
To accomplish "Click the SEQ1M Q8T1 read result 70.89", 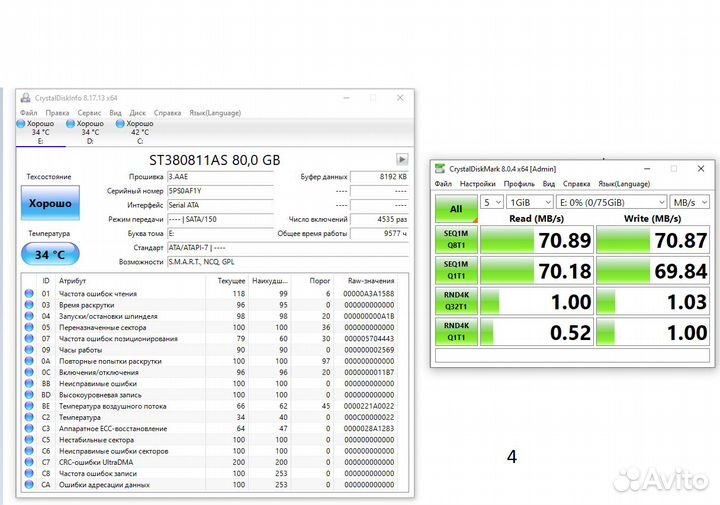I will (536, 240).
